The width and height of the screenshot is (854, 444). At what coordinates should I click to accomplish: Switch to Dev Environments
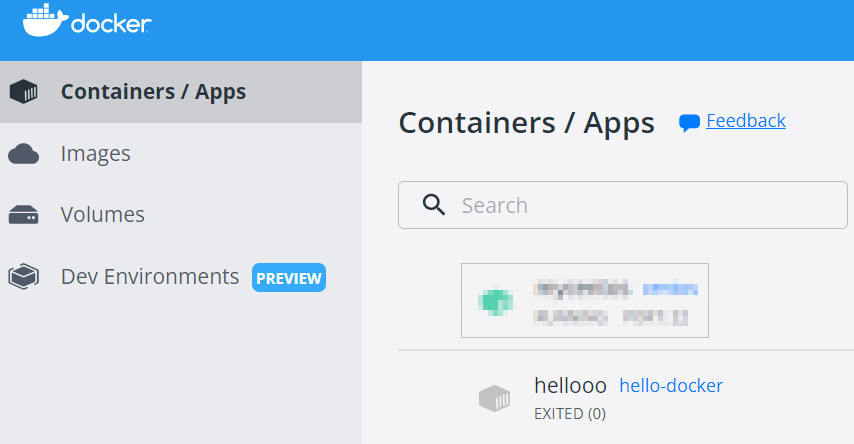149,277
